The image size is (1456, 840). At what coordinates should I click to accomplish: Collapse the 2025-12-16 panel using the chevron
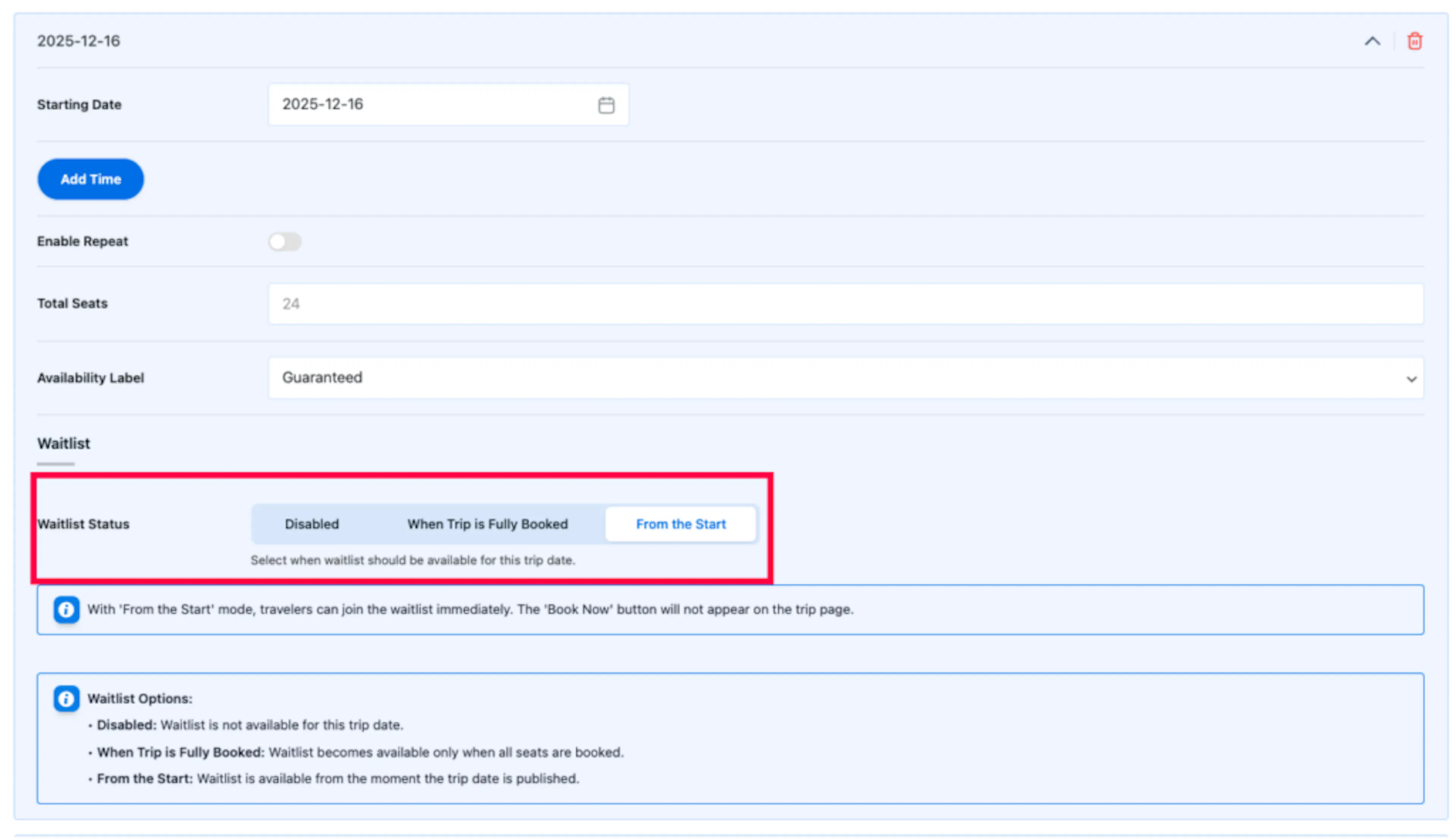pos(1372,41)
